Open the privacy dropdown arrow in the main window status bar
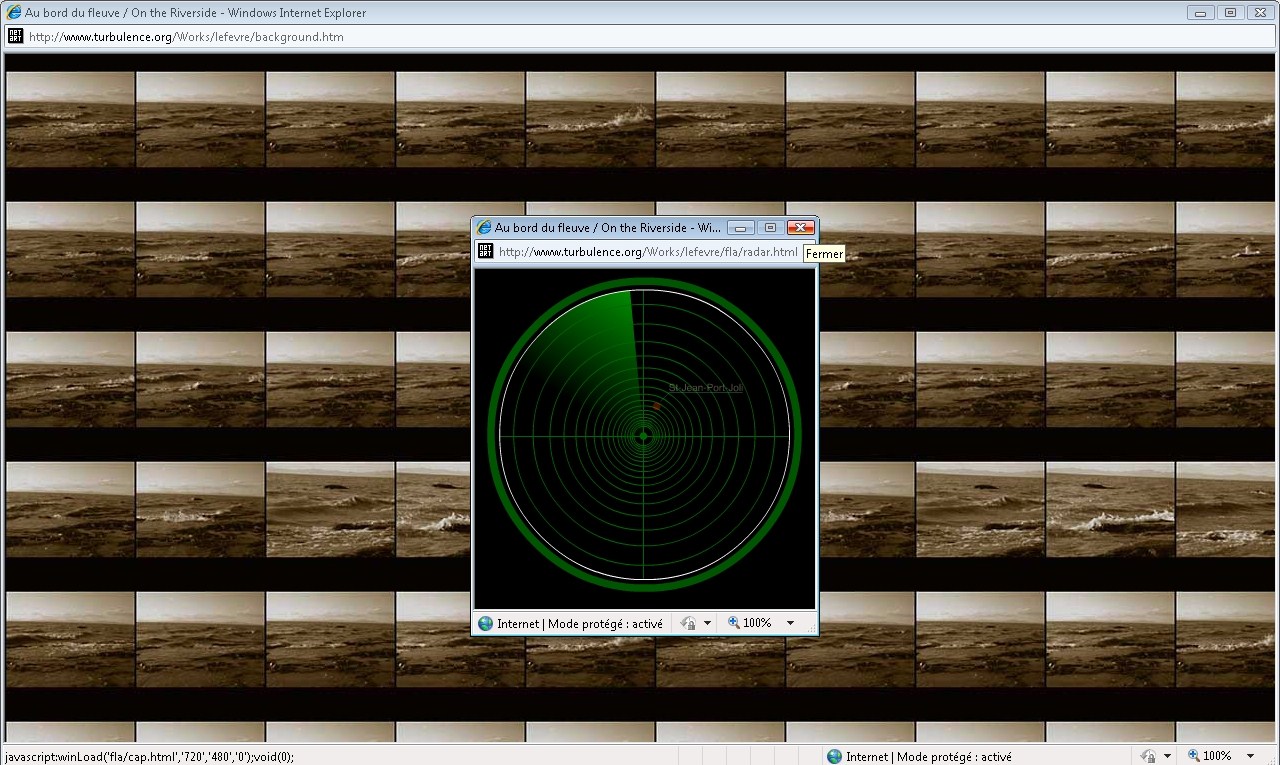 click(x=1167, y=756)
